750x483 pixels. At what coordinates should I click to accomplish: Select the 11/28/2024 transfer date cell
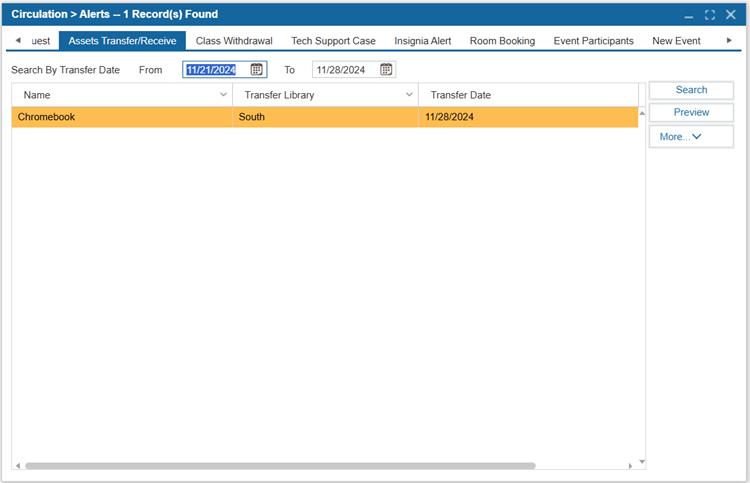pos(529,117)
